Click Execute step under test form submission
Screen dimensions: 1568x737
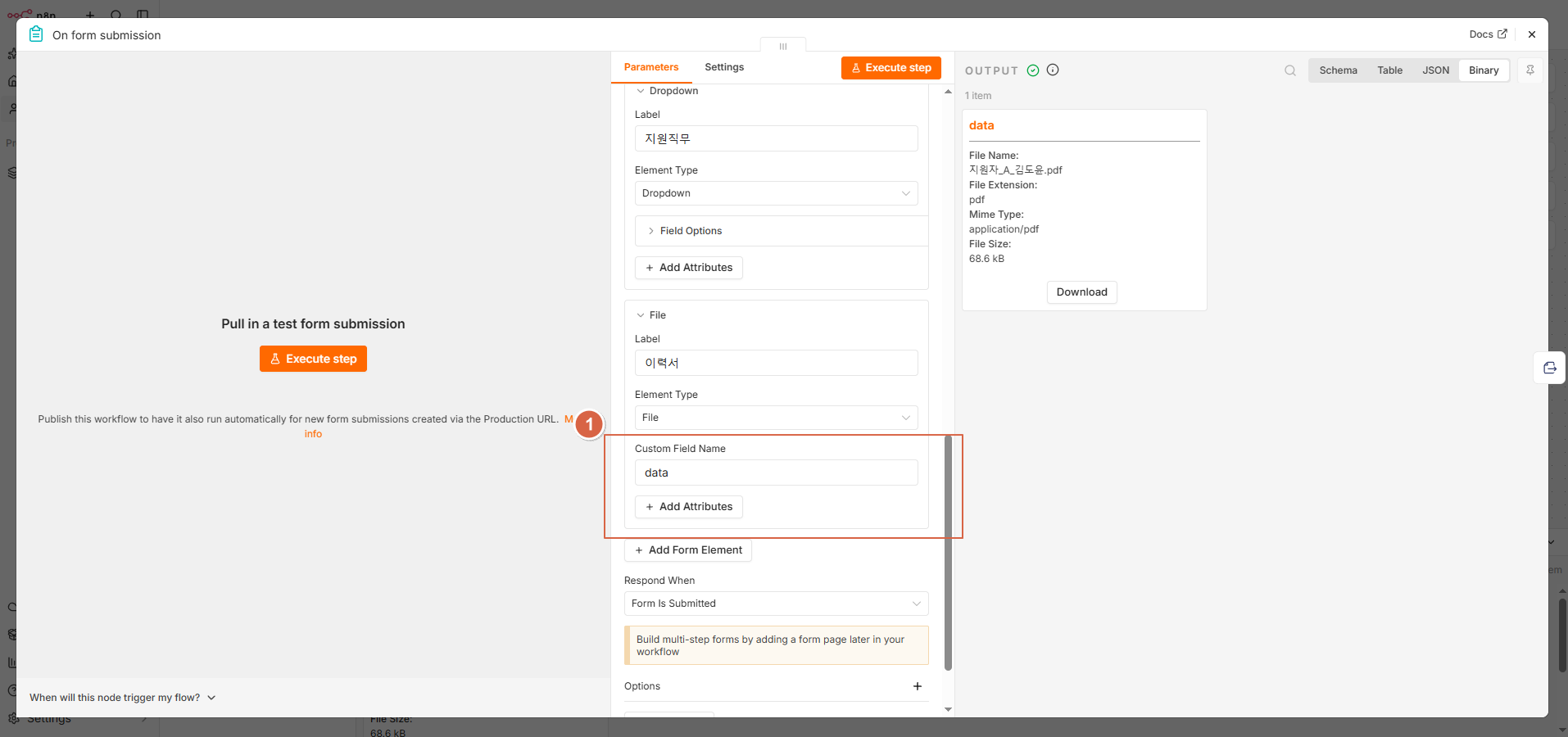click(x=313, y=359)
